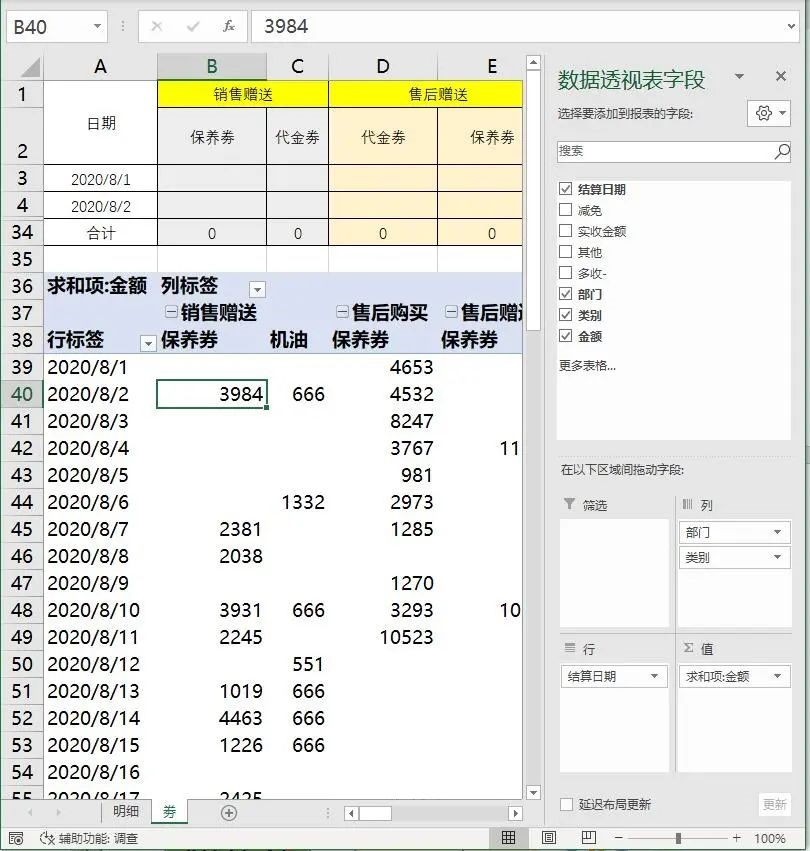Click the 更多表格... link
810x851 pixels.
(x=587, y=365)
